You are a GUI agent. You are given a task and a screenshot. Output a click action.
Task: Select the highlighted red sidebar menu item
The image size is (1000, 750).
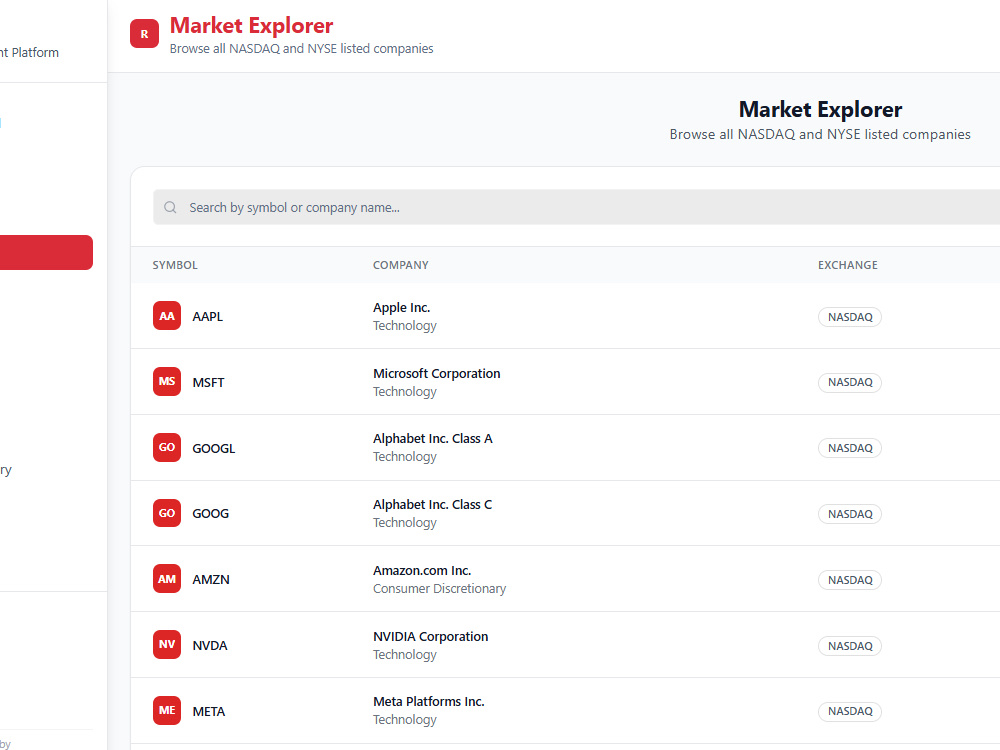click(46, 253)
